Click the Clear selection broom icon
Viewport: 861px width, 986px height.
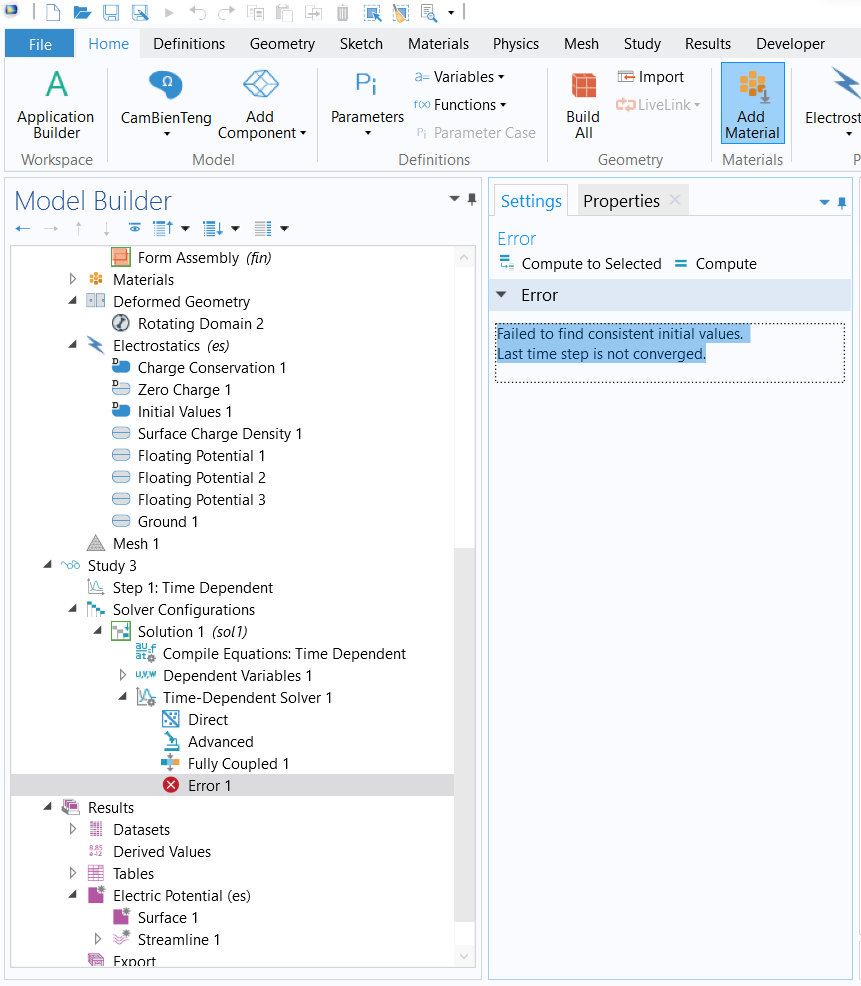click(401, 12)
